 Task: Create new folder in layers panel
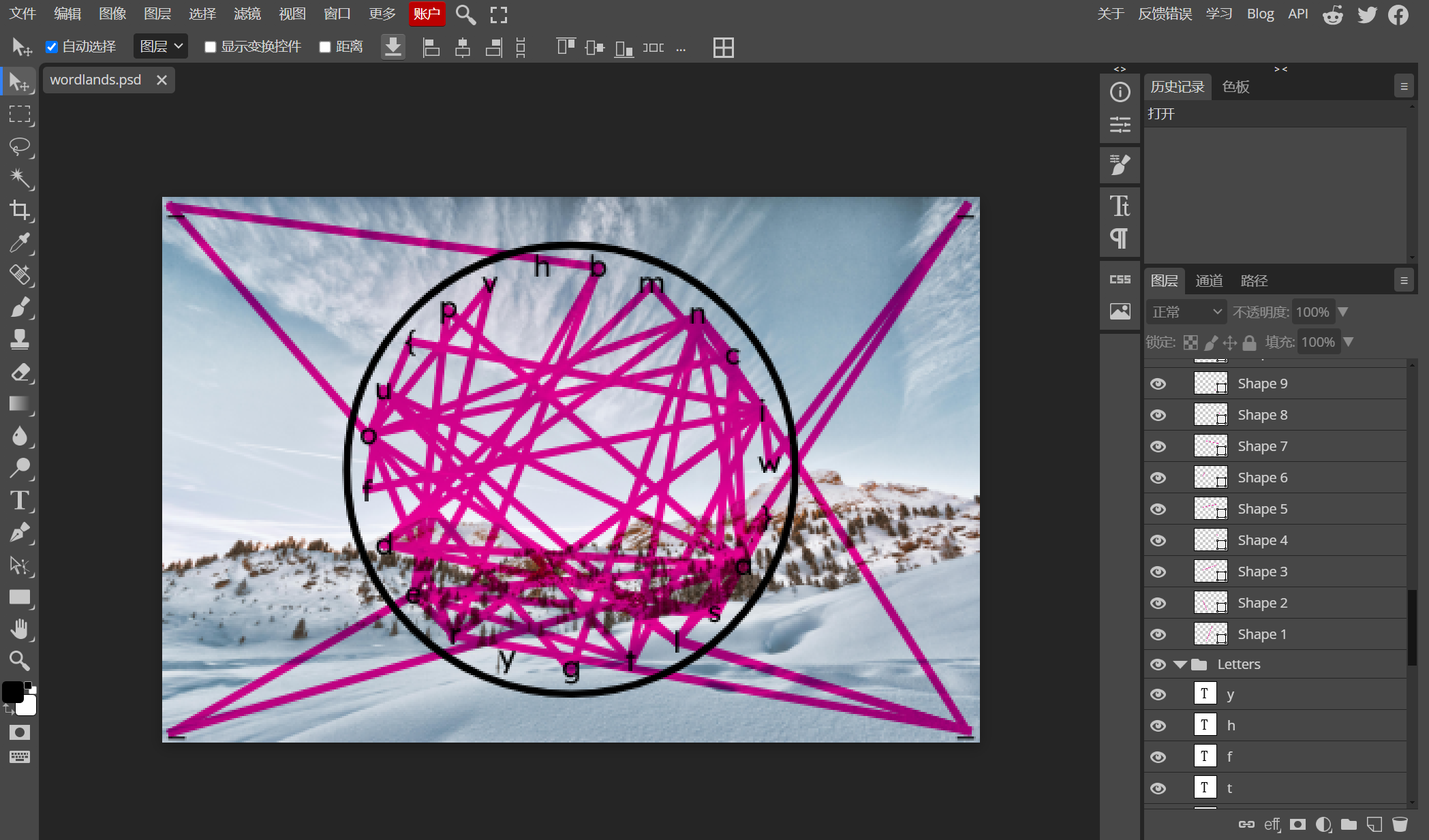tap(1349, 824)
